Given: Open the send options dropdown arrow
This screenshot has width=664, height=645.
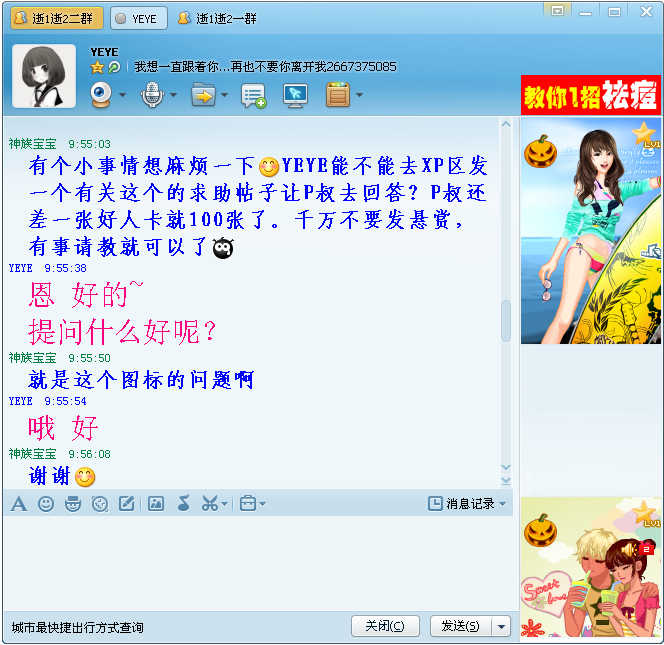Looking at the screenshot, I should (x=501, y=626).
